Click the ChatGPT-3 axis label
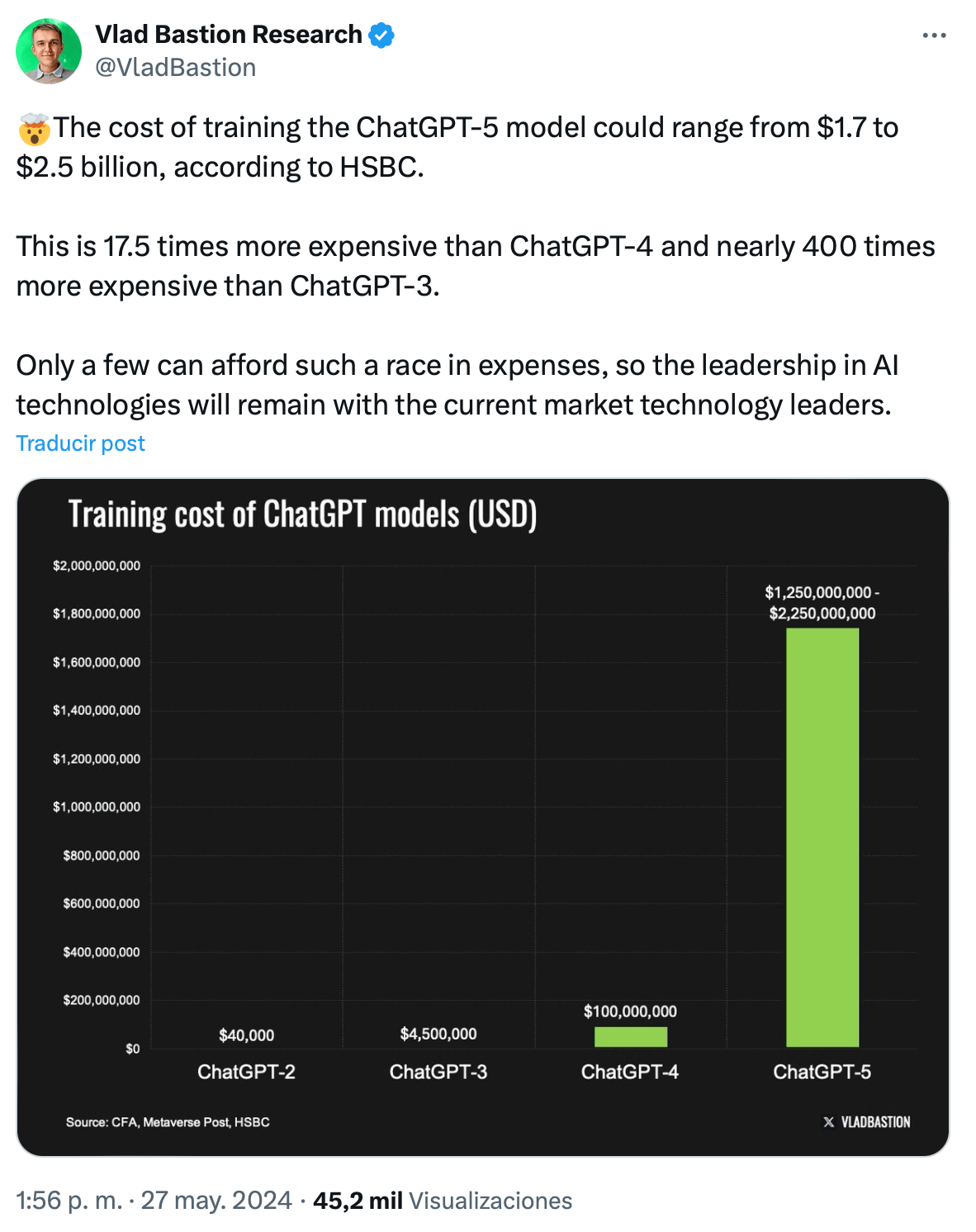This screenshot has width=976, height=1232. (438, 1072)
